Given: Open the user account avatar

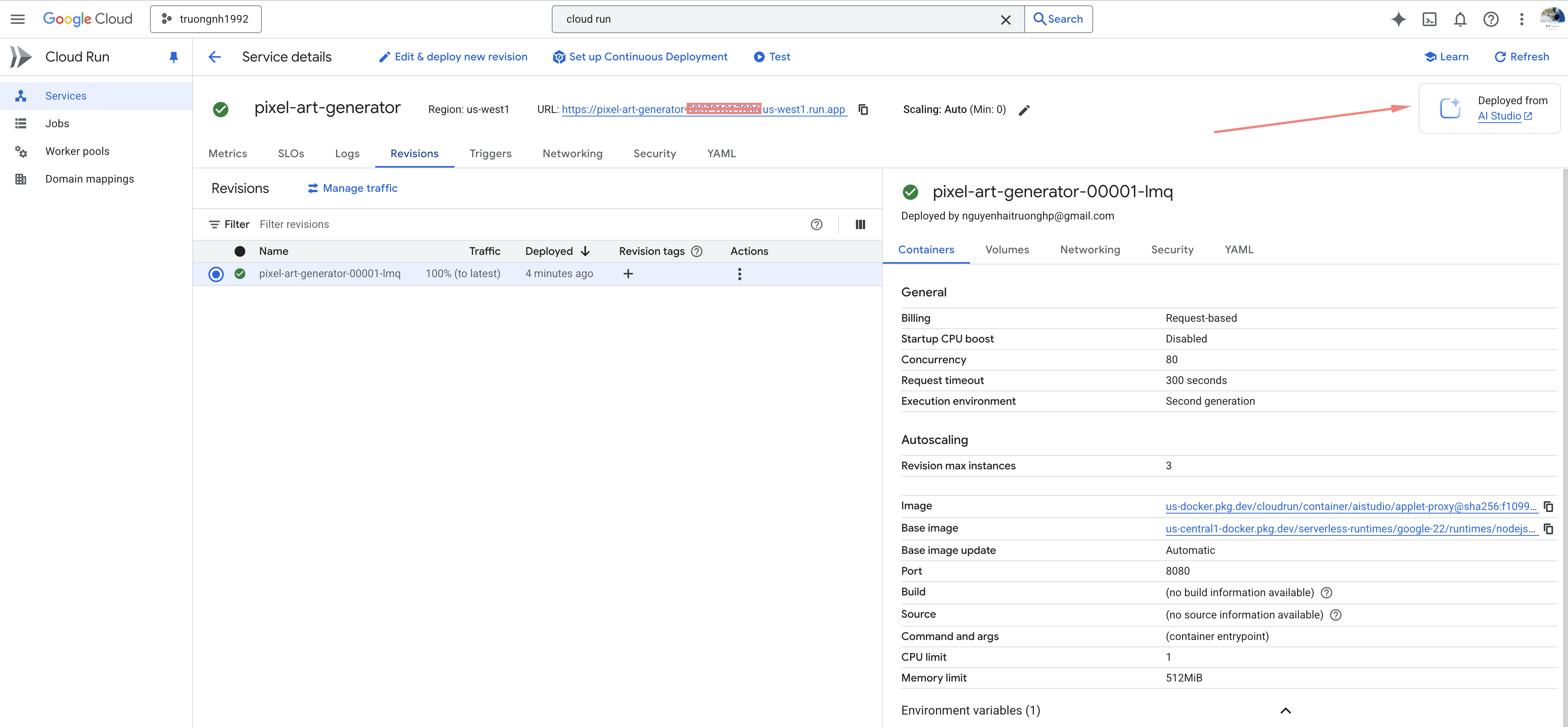Looking at the screenshot, I should click(1551, 19).
